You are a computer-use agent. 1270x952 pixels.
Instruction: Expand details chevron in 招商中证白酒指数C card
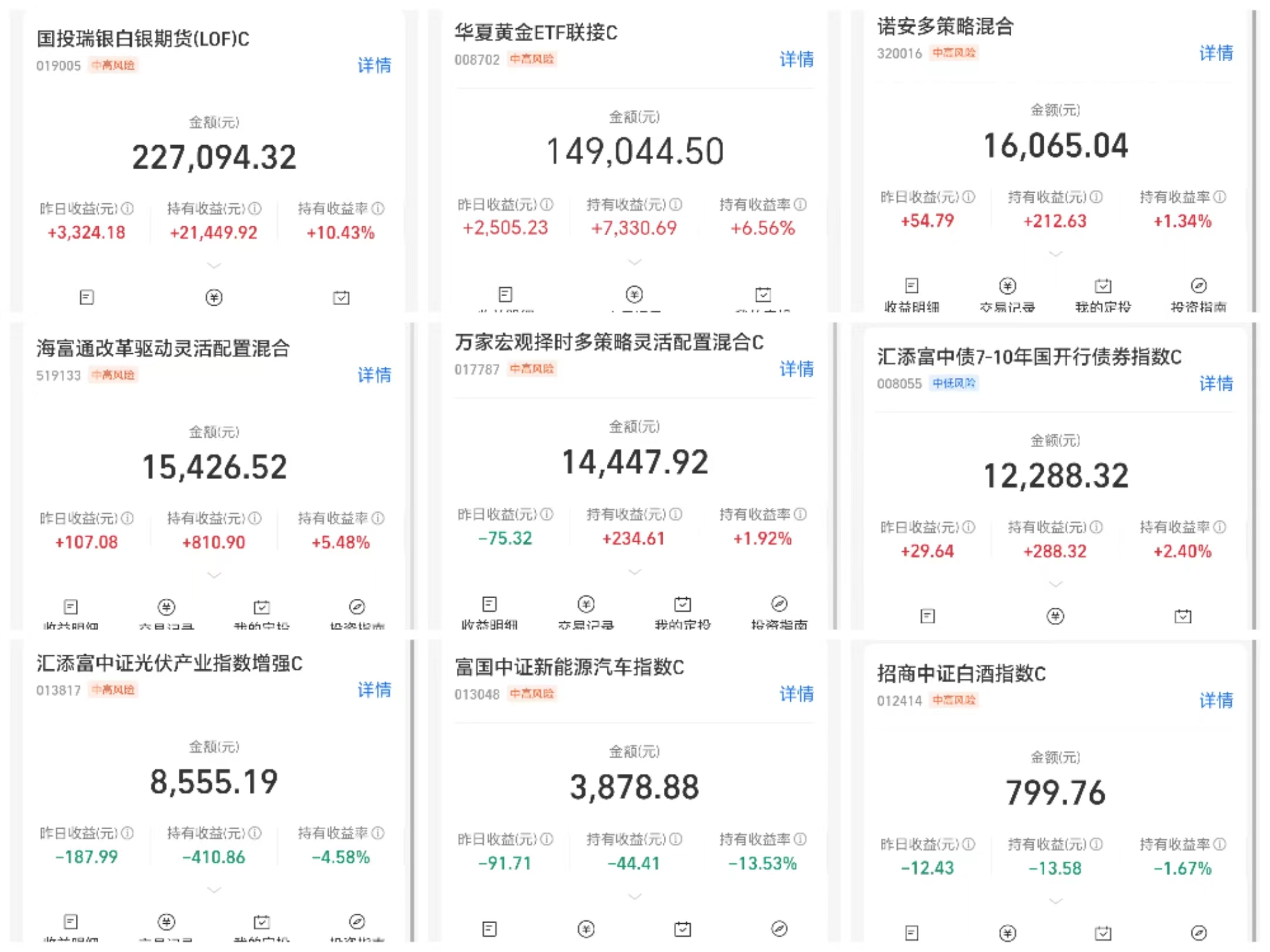(x=1056, y=901)
